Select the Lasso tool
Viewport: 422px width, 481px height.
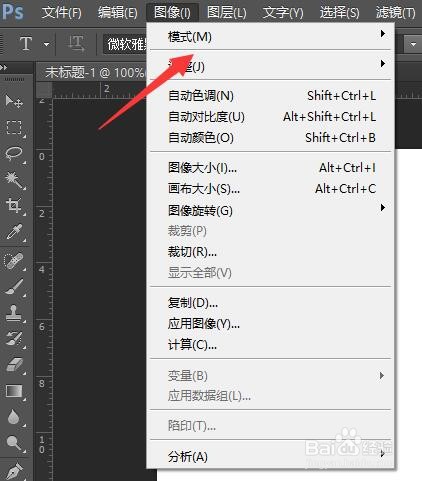point(14,153)
